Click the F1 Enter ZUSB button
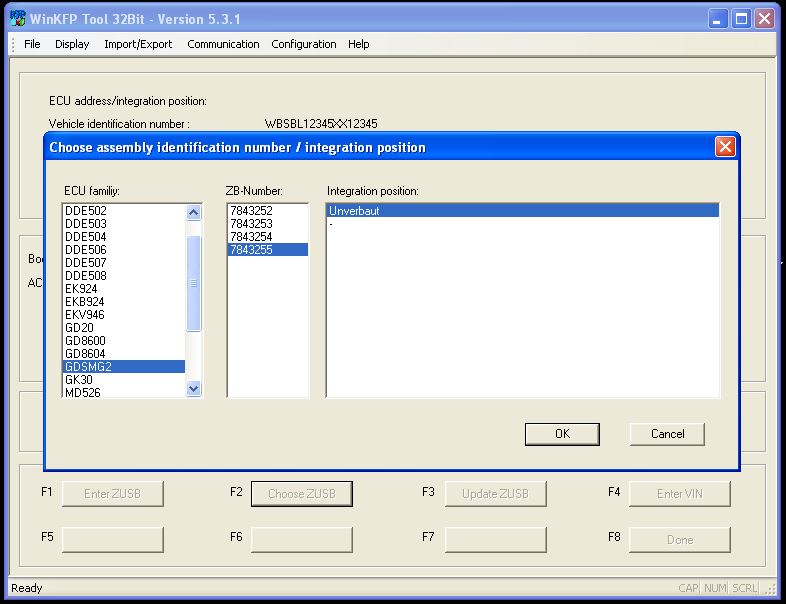Screen dimensions: 786x604 (x=113, y=494)
